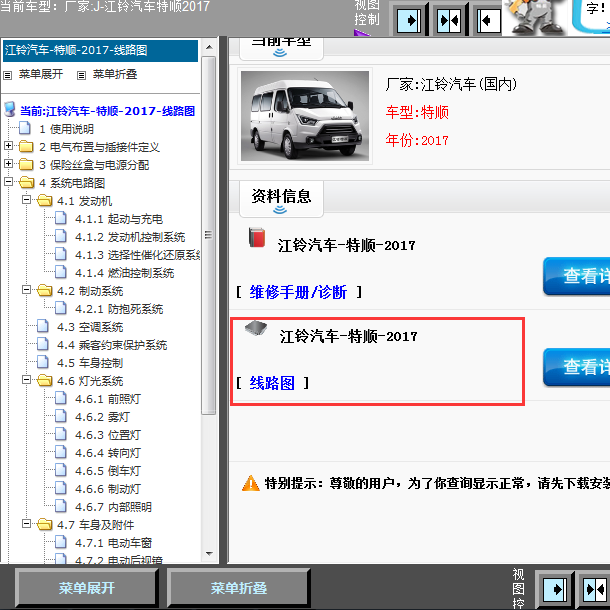
Task: Open 4.1.2 发动机控制系统
Action: pos(130,237)
